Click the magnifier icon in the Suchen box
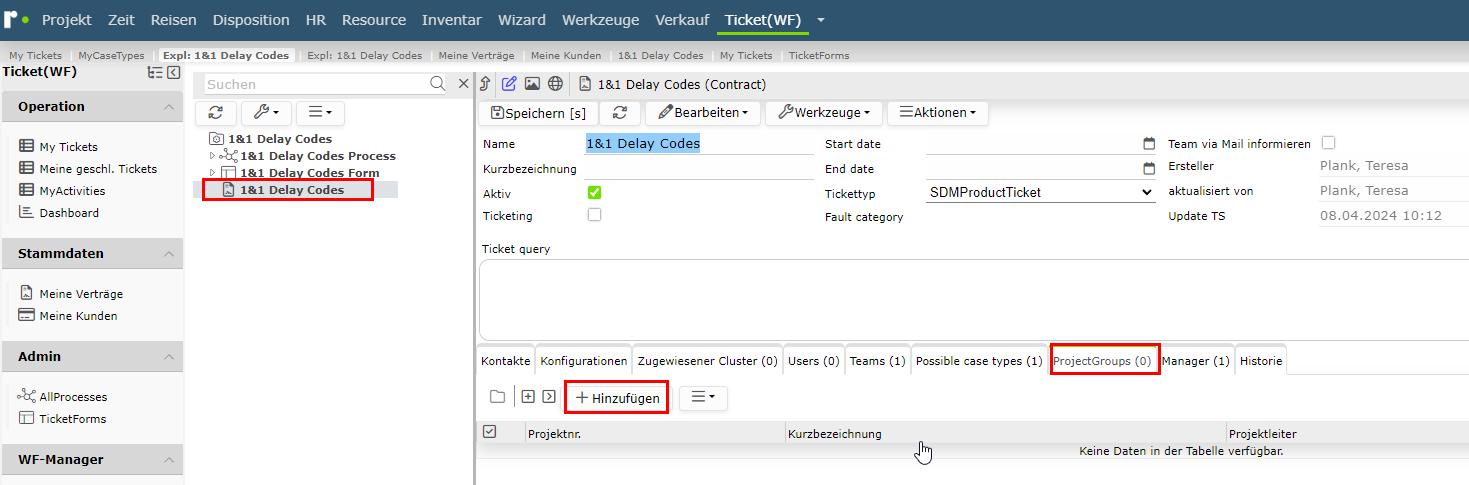Screen dimensions: 1469x485 pos(437,84)
